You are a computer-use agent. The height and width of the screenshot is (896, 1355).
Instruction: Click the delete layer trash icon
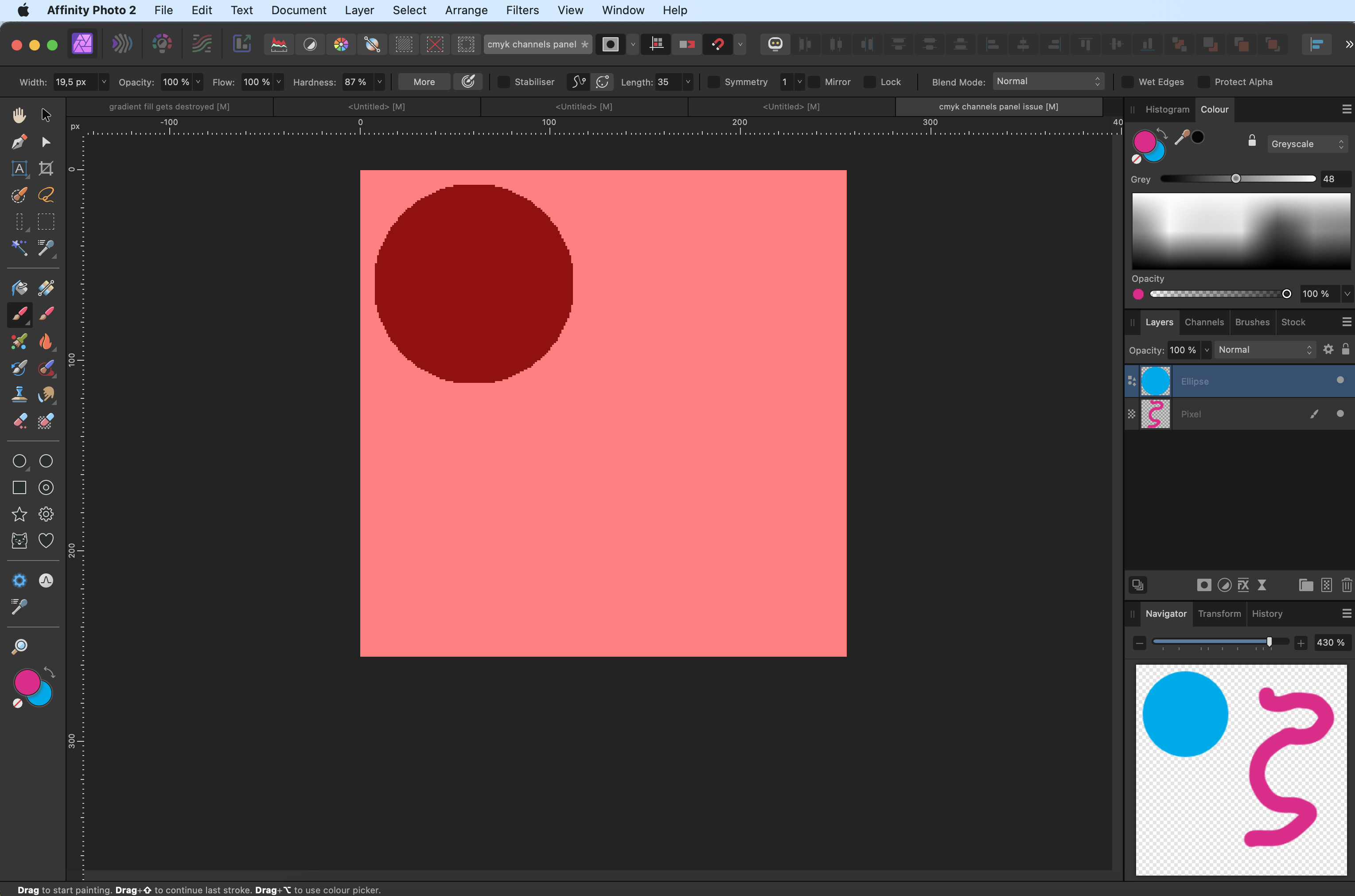tap(1347, 584)
